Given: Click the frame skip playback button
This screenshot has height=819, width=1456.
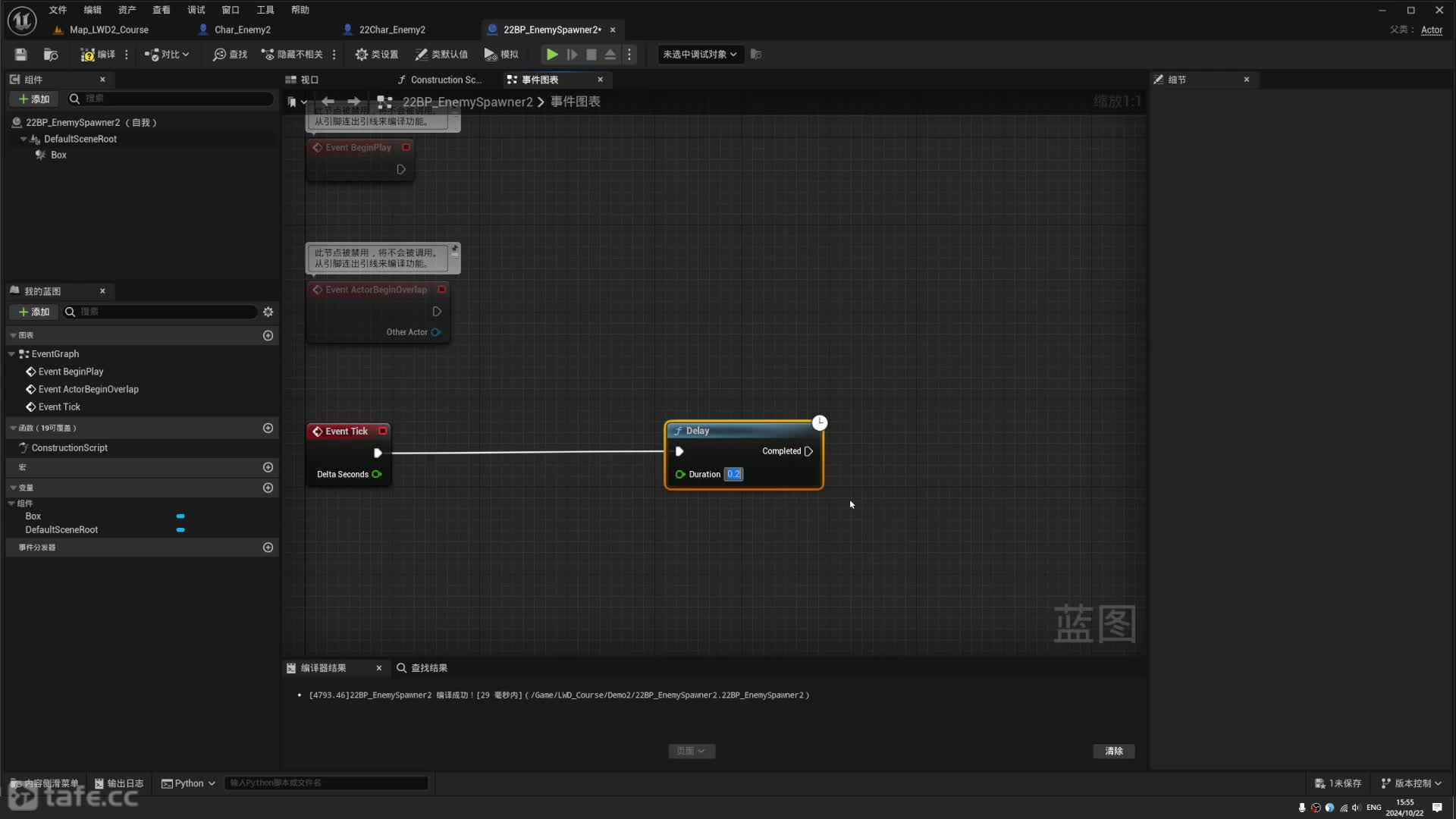Looking at the screenshot, I should click(x=572, y=54).
